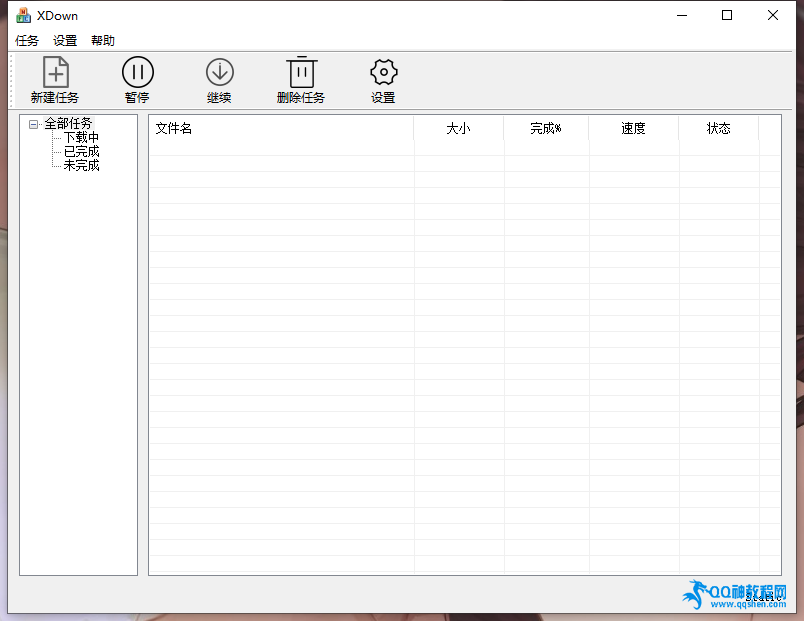Open the 设置 menu in the menu bar
Image resolution: width=804 pixels, height=621 pixels.
(65, 41)
